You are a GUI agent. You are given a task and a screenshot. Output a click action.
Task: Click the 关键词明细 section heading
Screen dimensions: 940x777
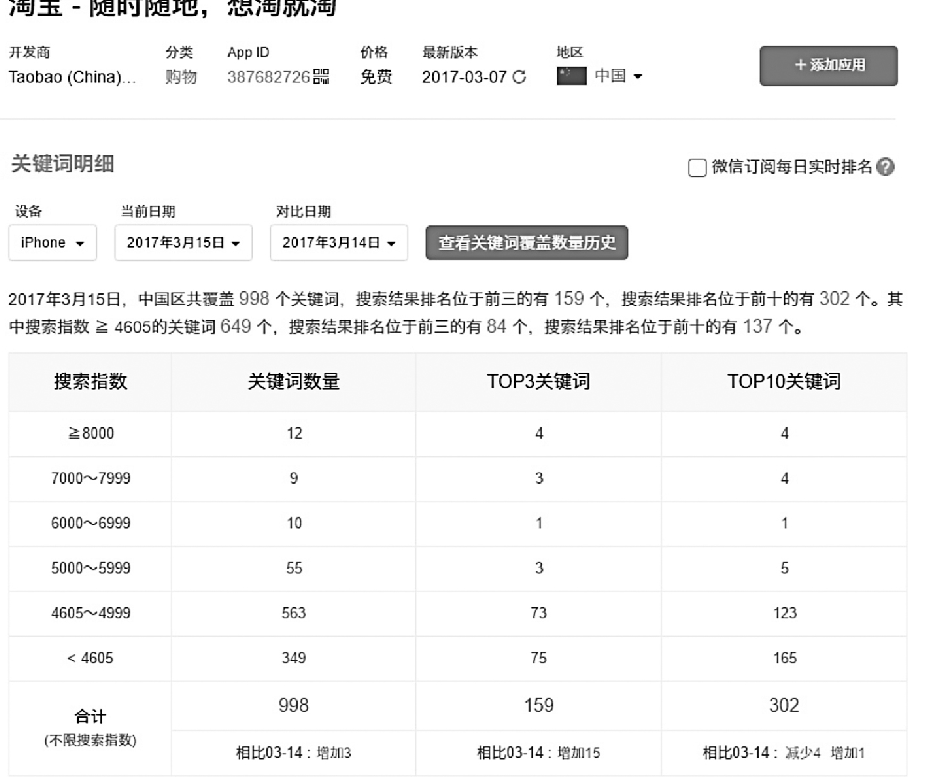pyautogui.click(x=62, y=164)
